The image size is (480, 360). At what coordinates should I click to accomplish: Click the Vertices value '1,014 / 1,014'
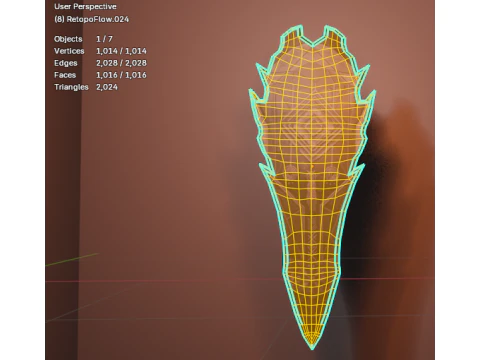click(x=121, y=51)
